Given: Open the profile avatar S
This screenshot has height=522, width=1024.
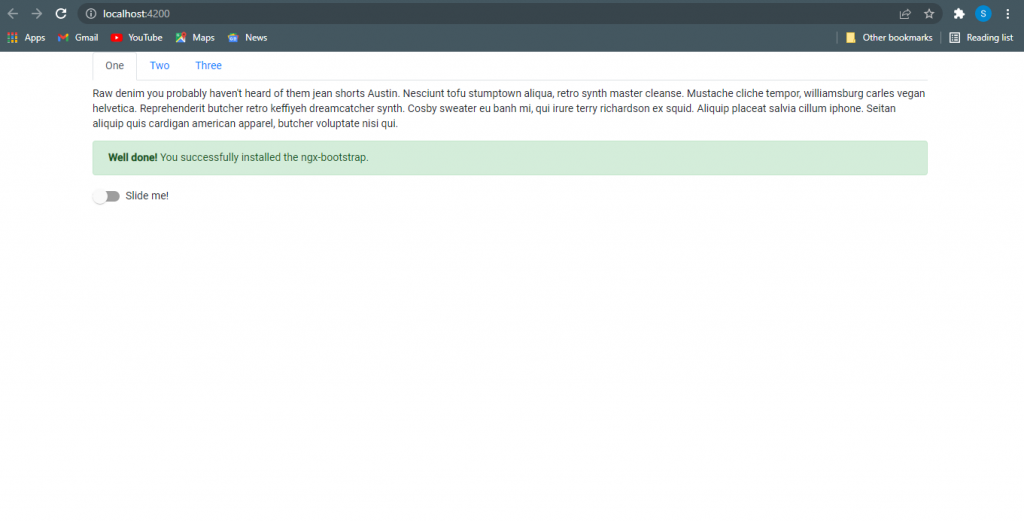Looking at the screenshot, I should (x=983, y=14).
